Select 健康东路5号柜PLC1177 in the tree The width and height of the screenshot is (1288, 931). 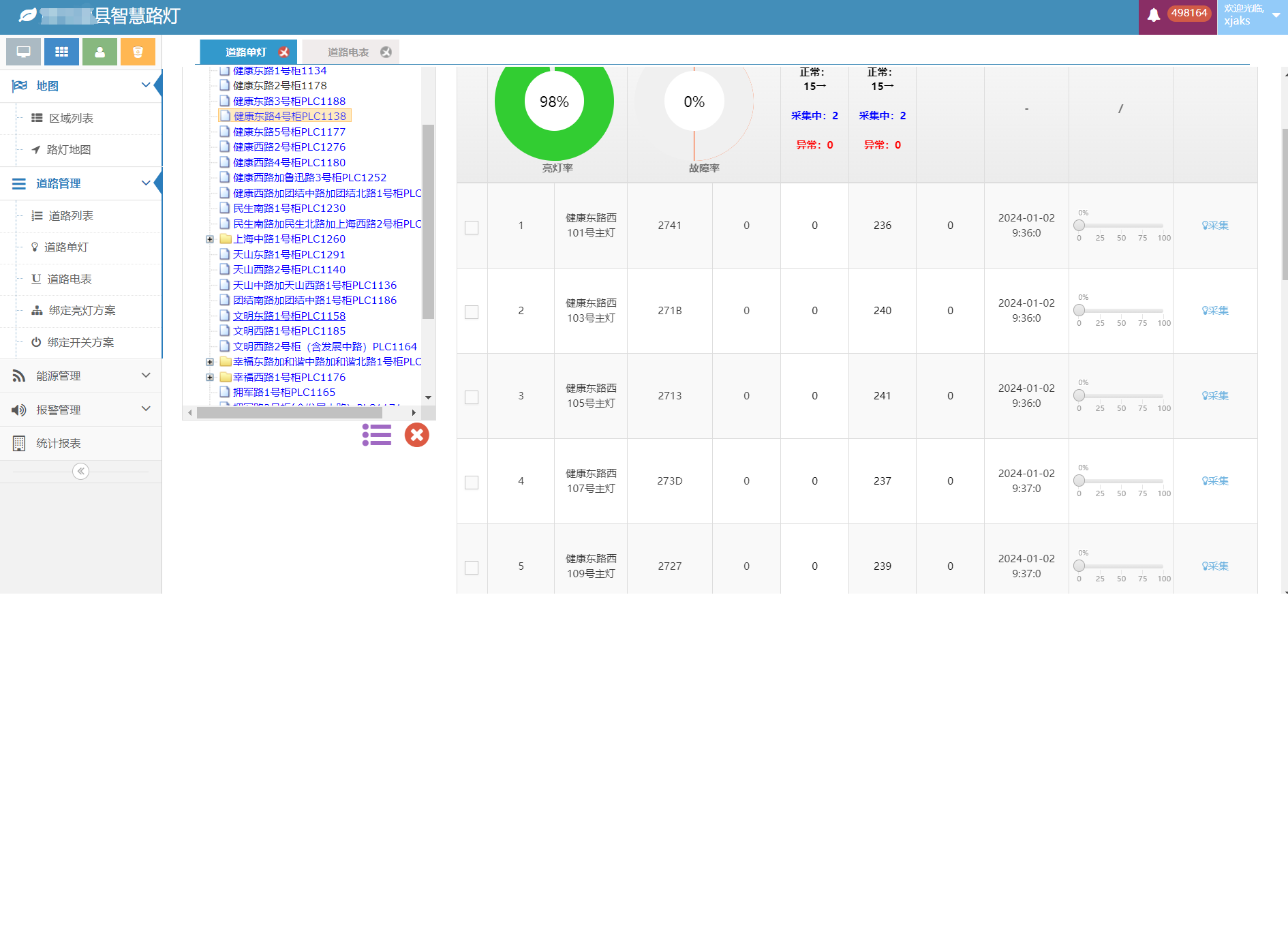(x=288, y=131)
